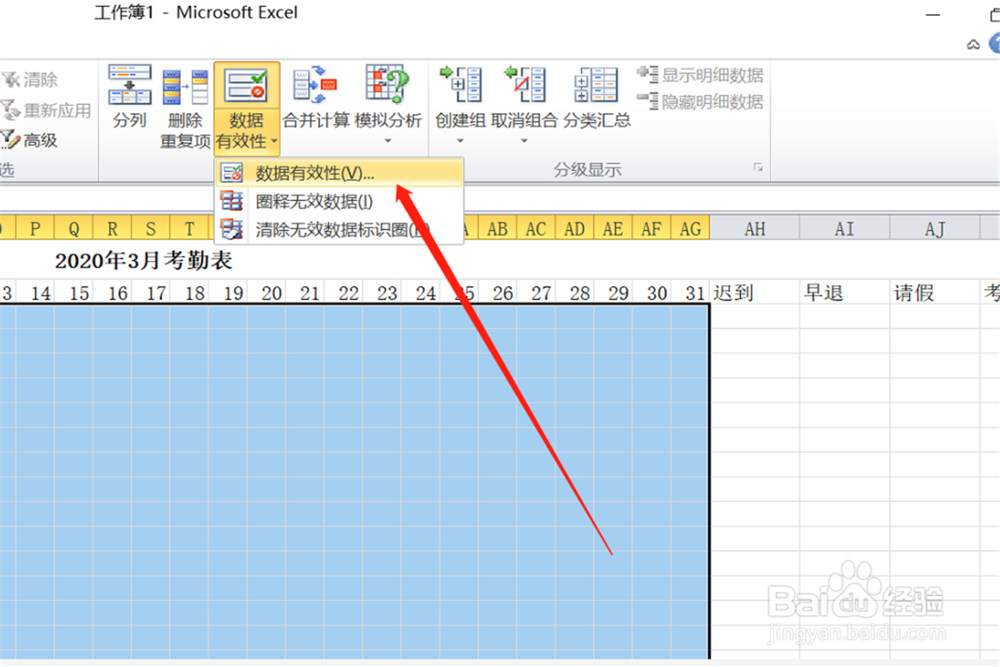
Task: Click the Group (创建组) icon
Action: [x=460, y=84]
